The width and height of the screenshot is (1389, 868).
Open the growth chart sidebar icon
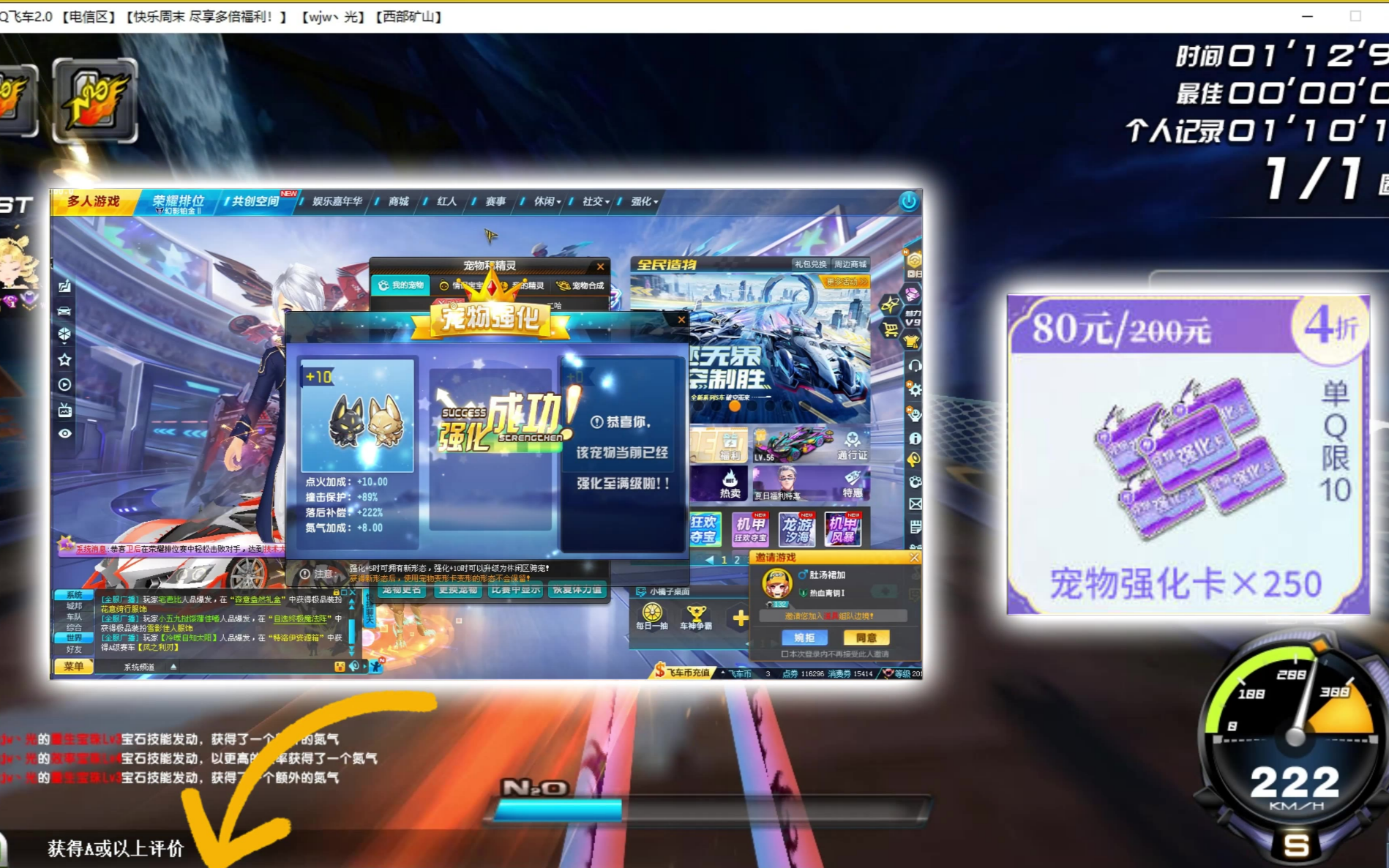tap(65, 286)
